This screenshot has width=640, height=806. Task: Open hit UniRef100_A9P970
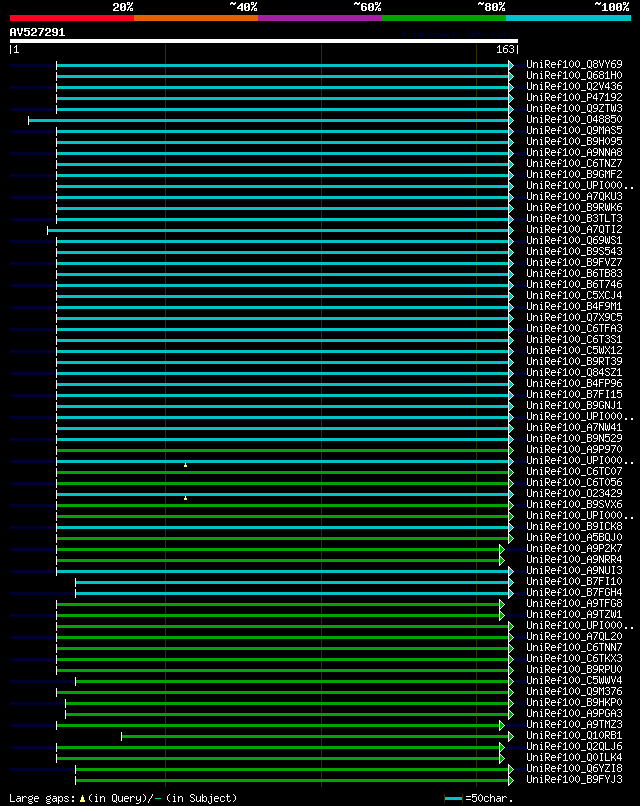[x=574, y=450]
